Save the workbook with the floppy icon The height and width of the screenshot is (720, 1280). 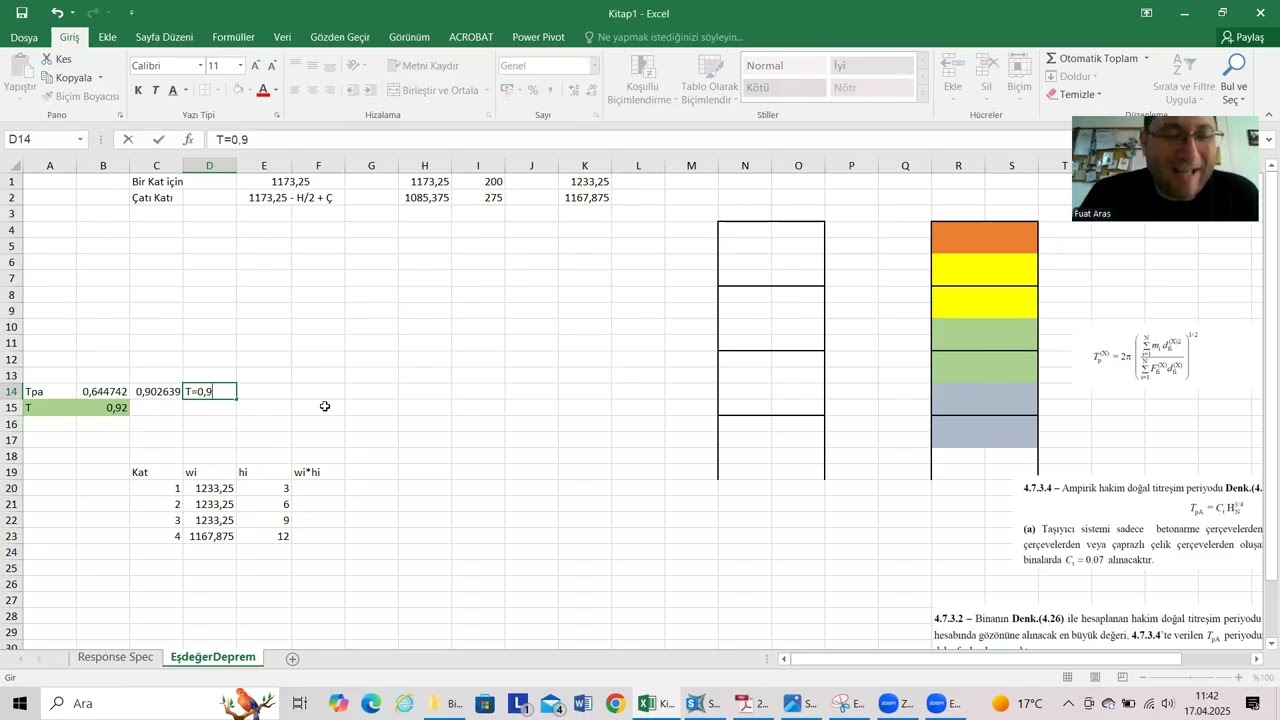tap(22, 13)
